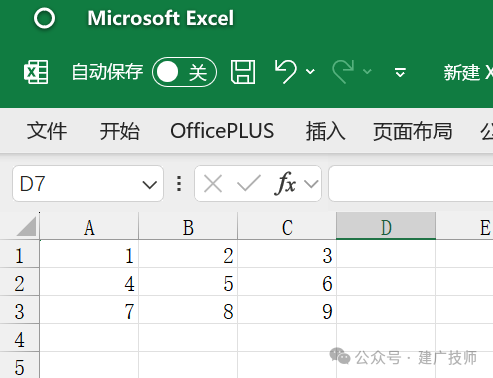This screenshot has width=493, height=378.
Task: Click cell C1 containing 3
Action: (x=287, y=254)
